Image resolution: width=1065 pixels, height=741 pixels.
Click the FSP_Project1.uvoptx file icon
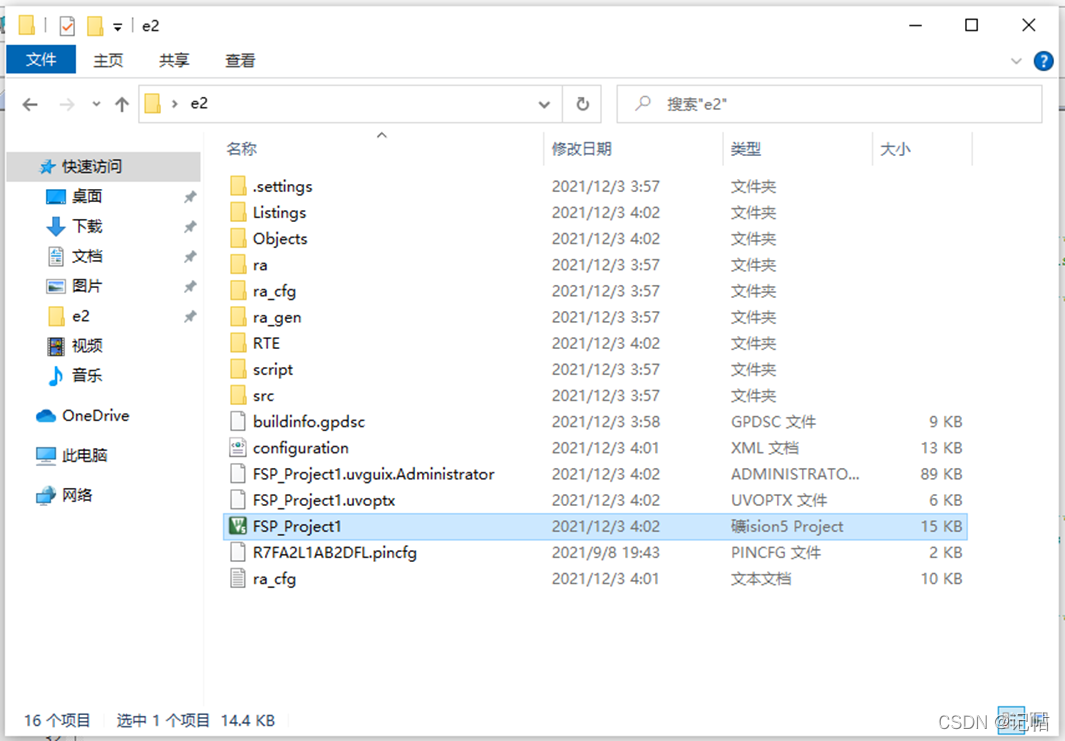click(x=238, y=500)
